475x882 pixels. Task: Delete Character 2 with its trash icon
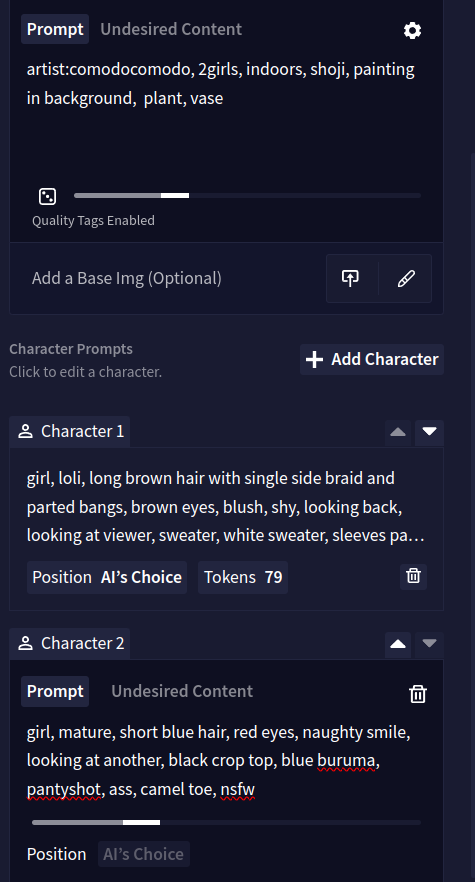[418, 694]
